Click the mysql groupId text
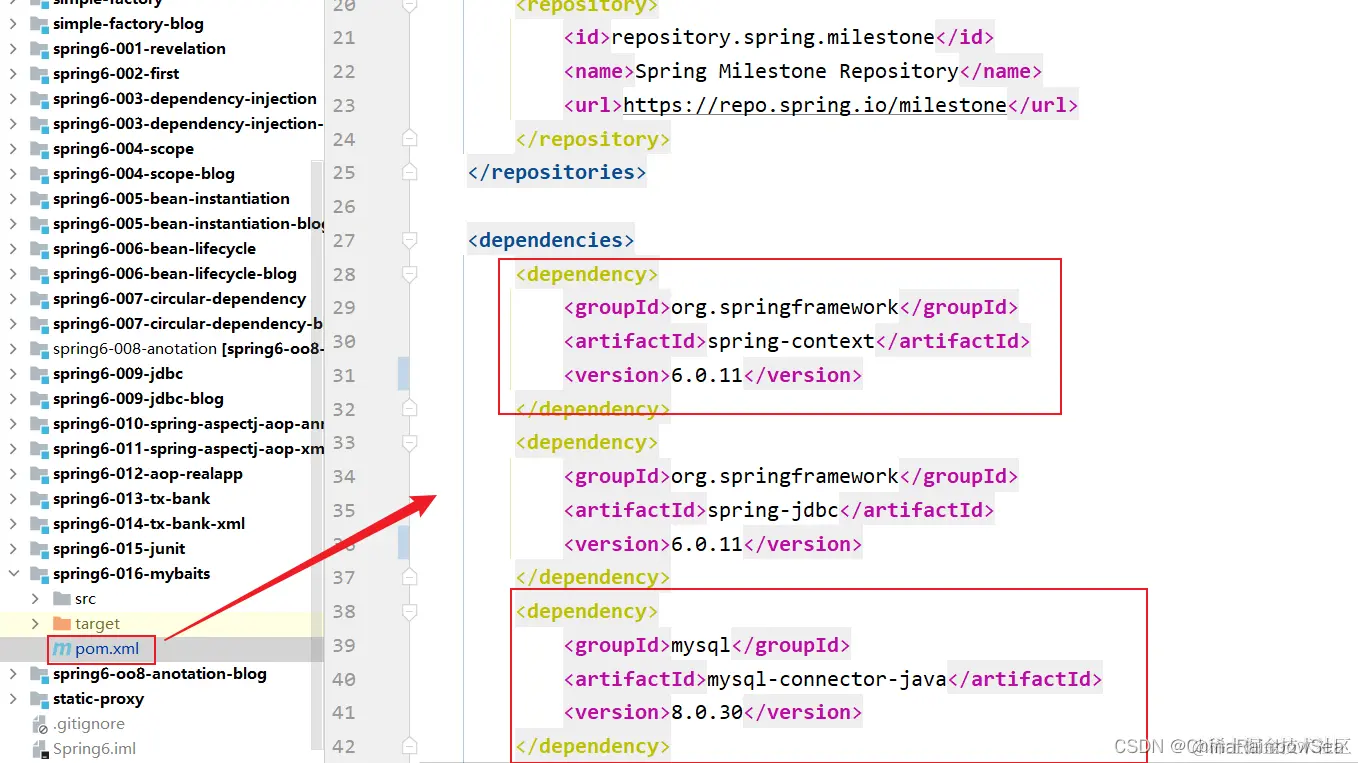Screen dimensions: 1358x763 pyautogui.click(x=701, y=645)
